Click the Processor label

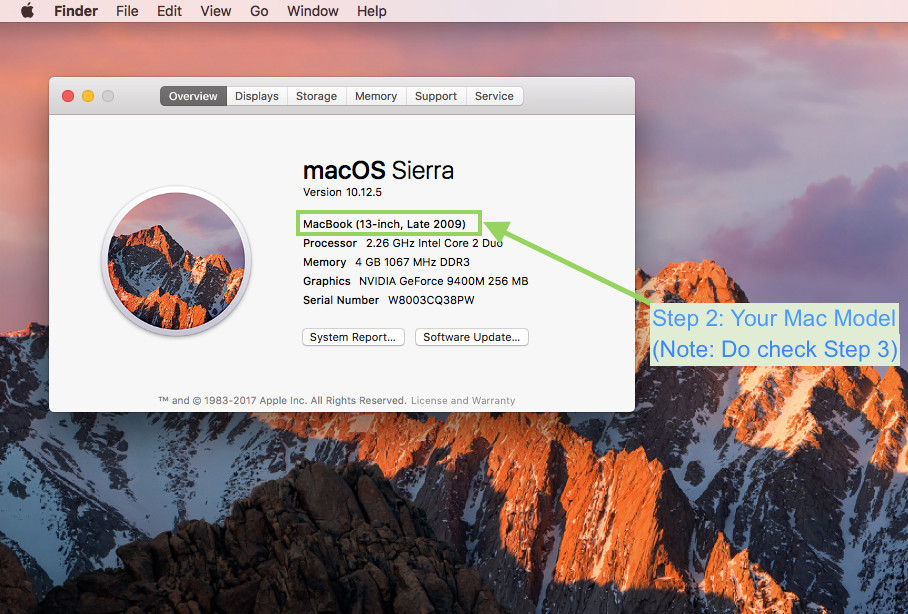[x=329, y=243]
